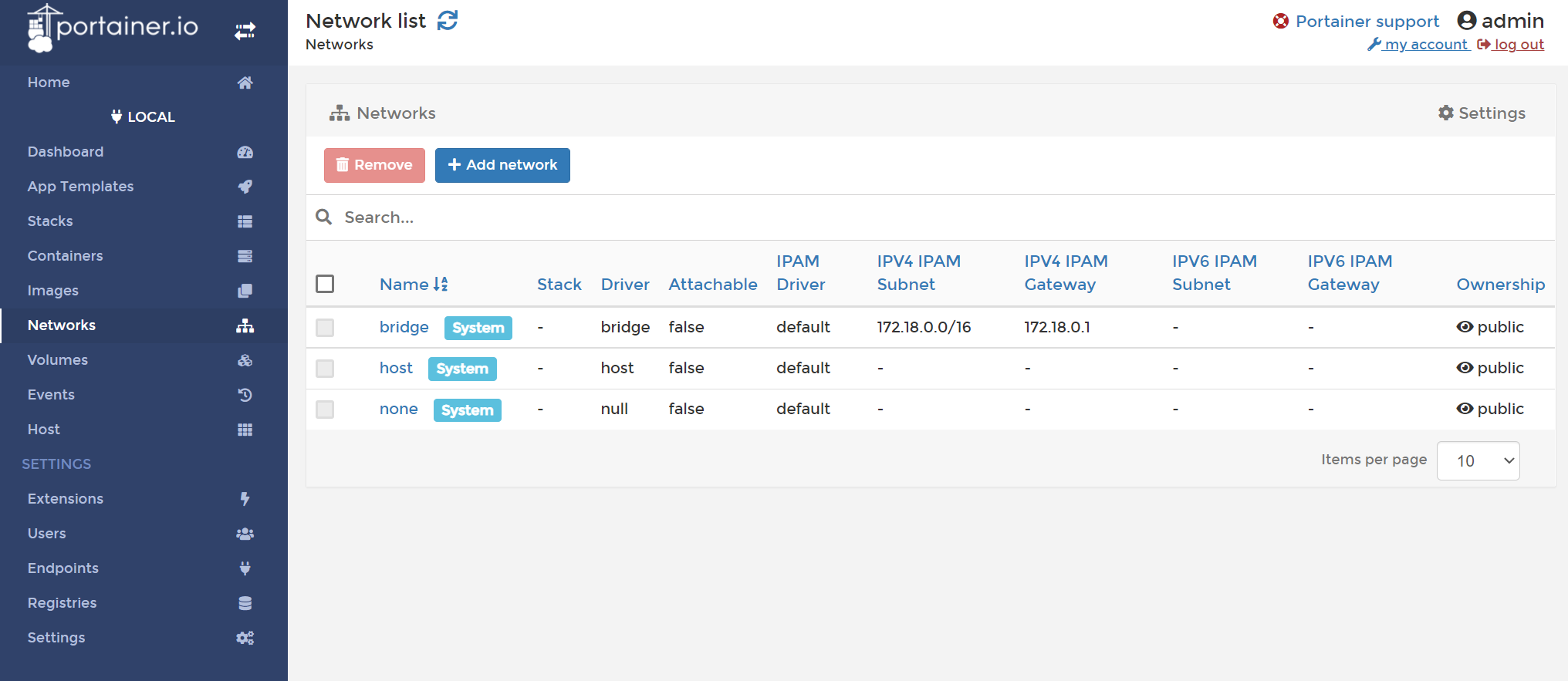Click the Settings cogs icon in sidebar

(245, 638)
